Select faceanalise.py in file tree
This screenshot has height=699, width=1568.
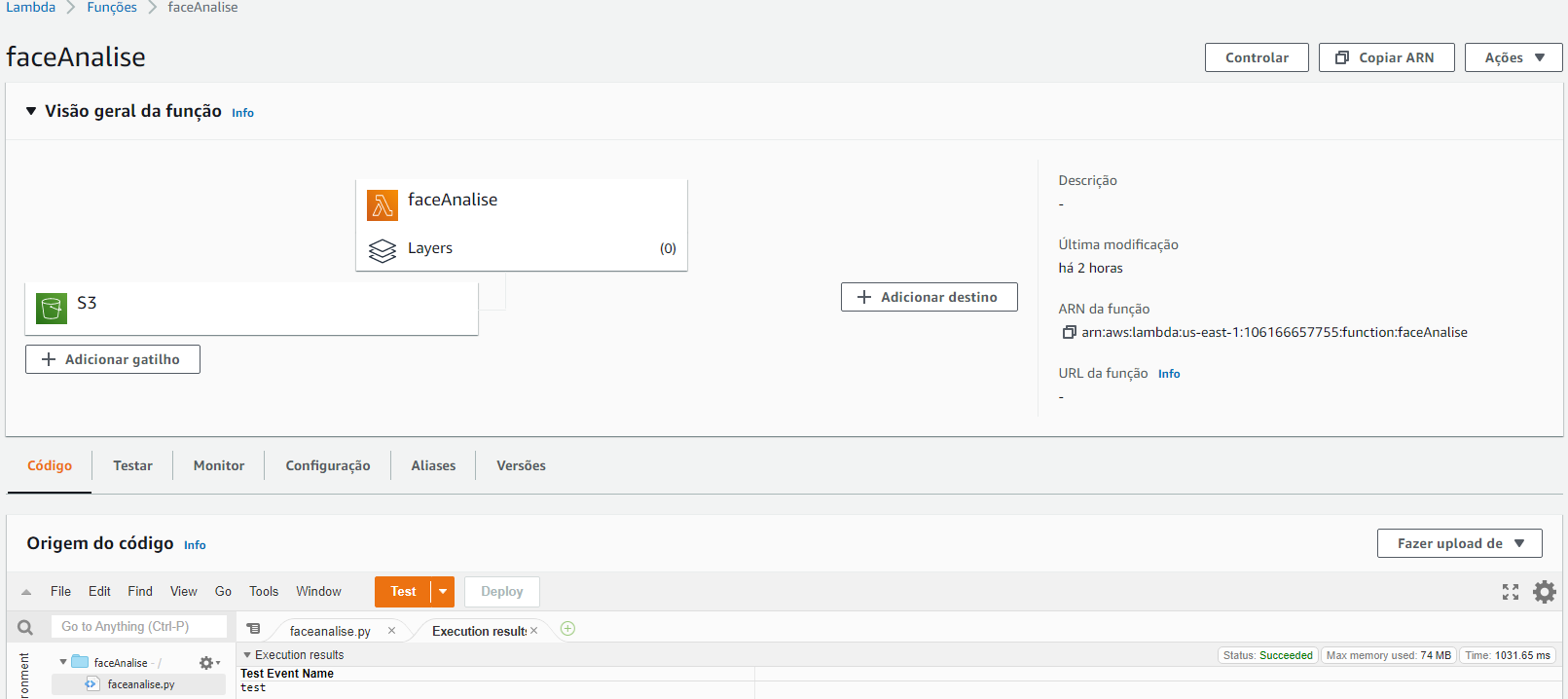coord(138,684)
